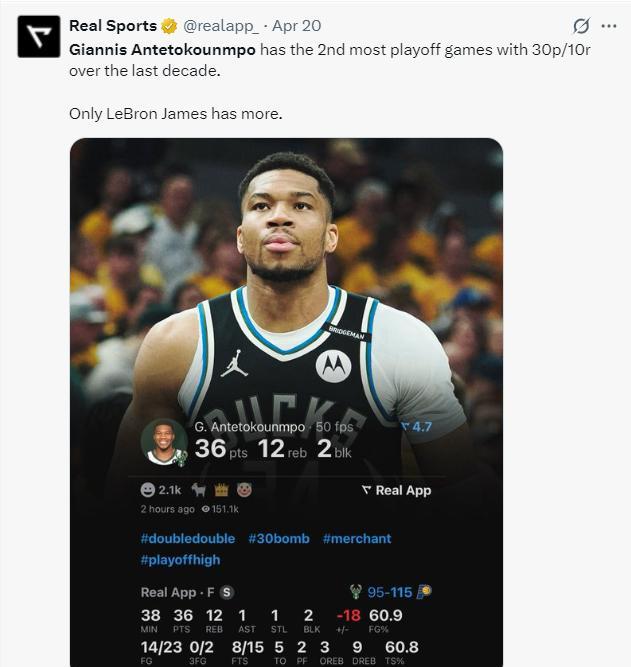
Task: Open the Apr 20 post timestamp
Action: tap(297, 26)
